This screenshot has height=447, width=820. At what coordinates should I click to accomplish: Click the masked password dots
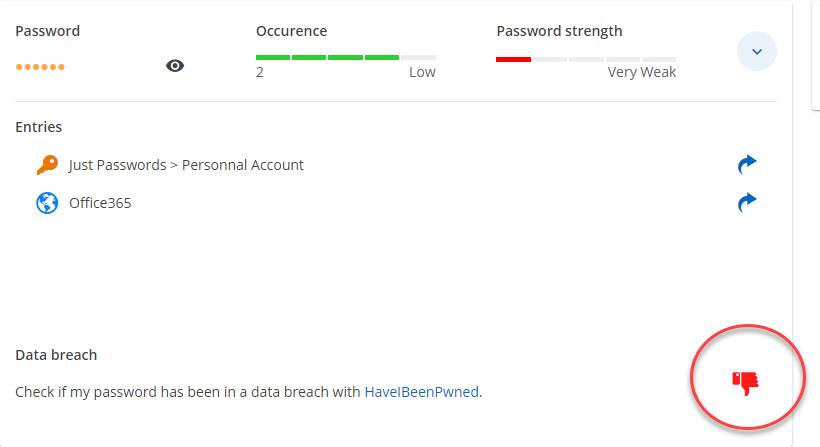[x=40, y=67]
